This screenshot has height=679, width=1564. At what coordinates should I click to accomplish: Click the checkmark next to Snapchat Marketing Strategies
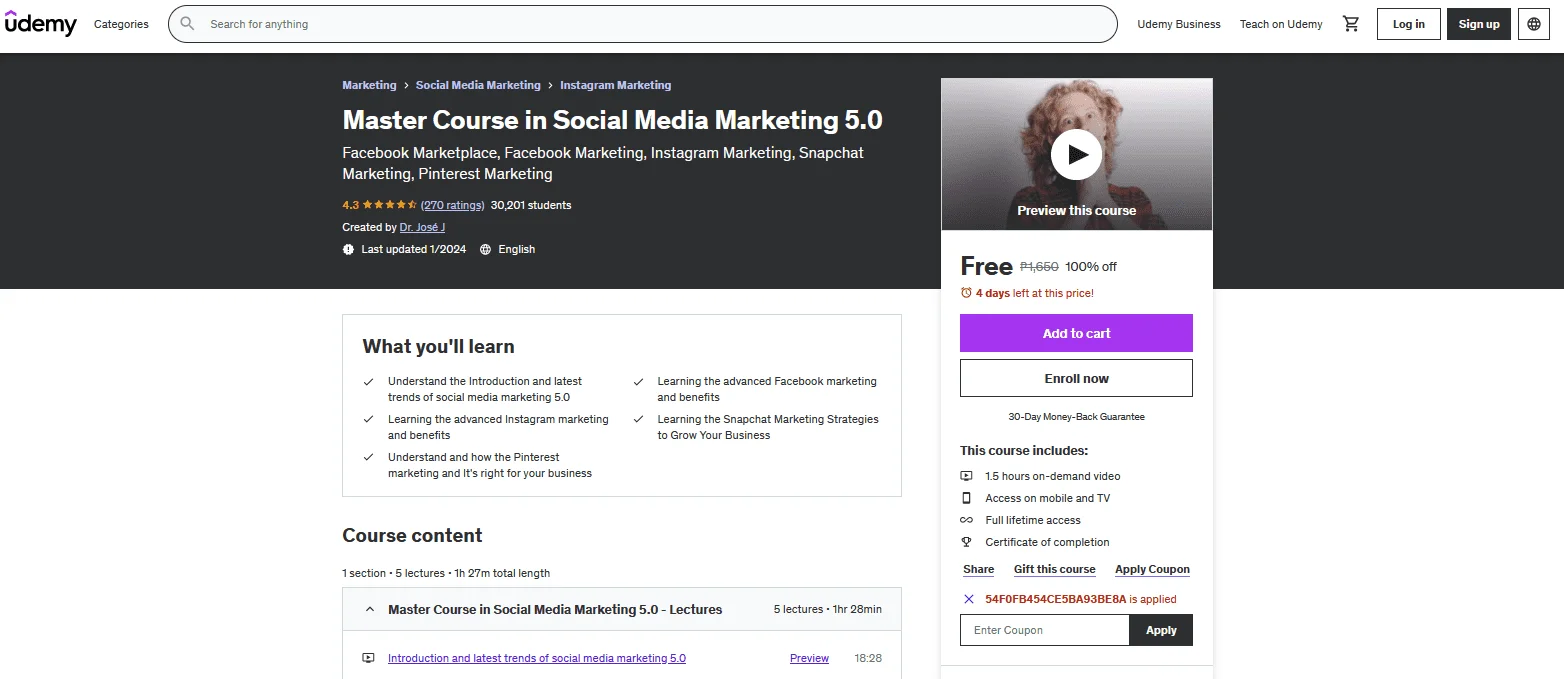638,419
